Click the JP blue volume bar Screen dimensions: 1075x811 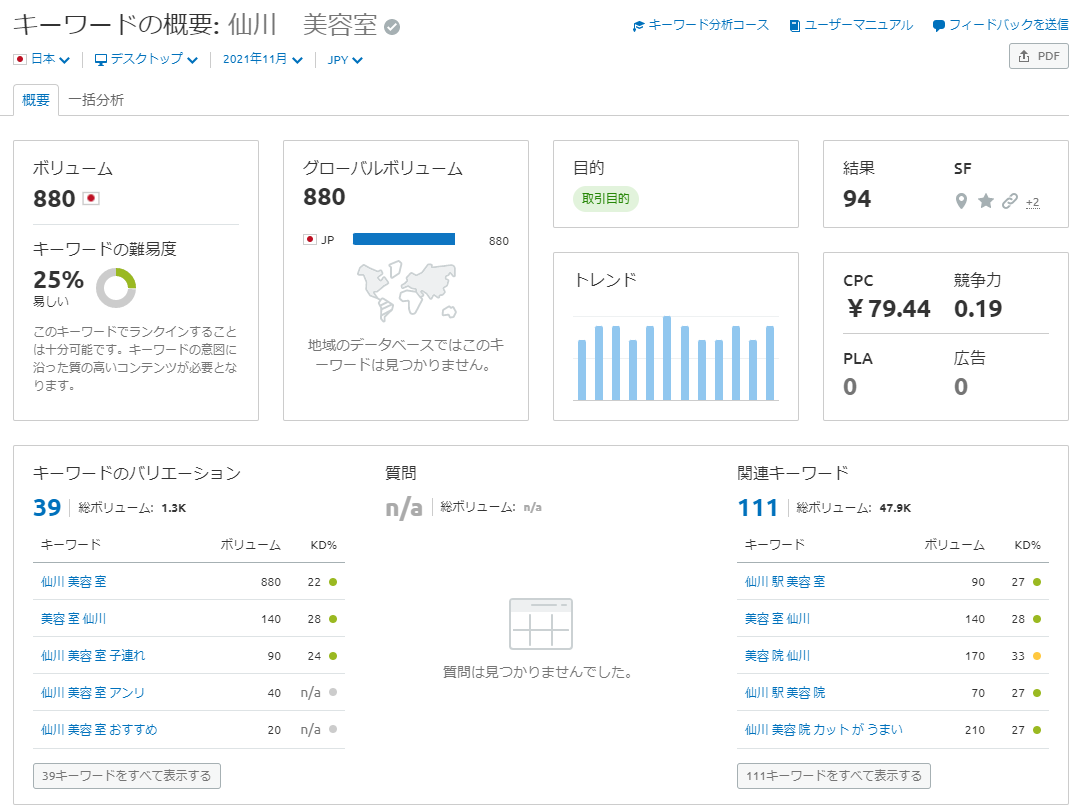(404, 239)
